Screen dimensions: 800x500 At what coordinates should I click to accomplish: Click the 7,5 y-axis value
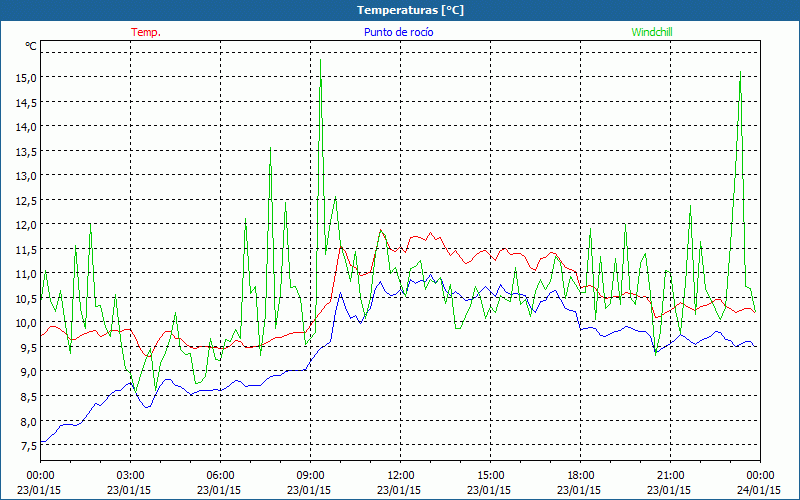[x=28, y=445]
